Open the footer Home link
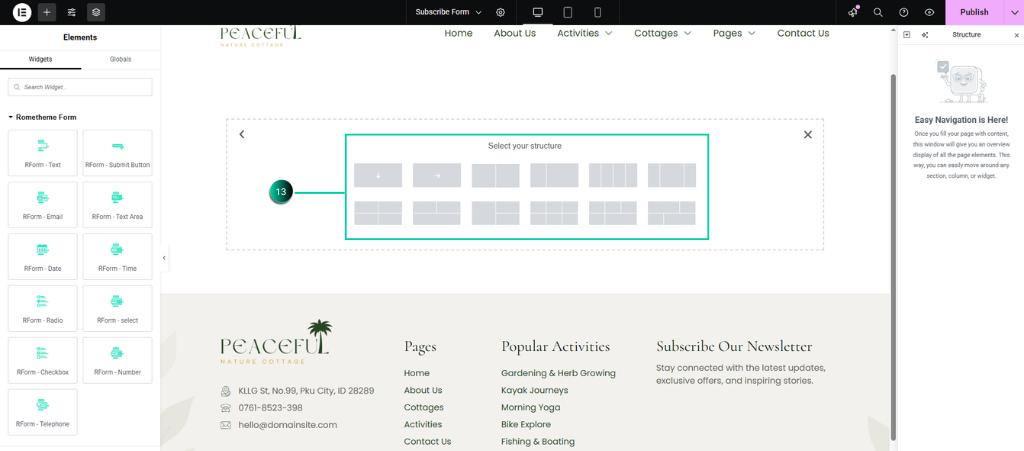This screenshot has height=451, width=1024. click(417, 373)
